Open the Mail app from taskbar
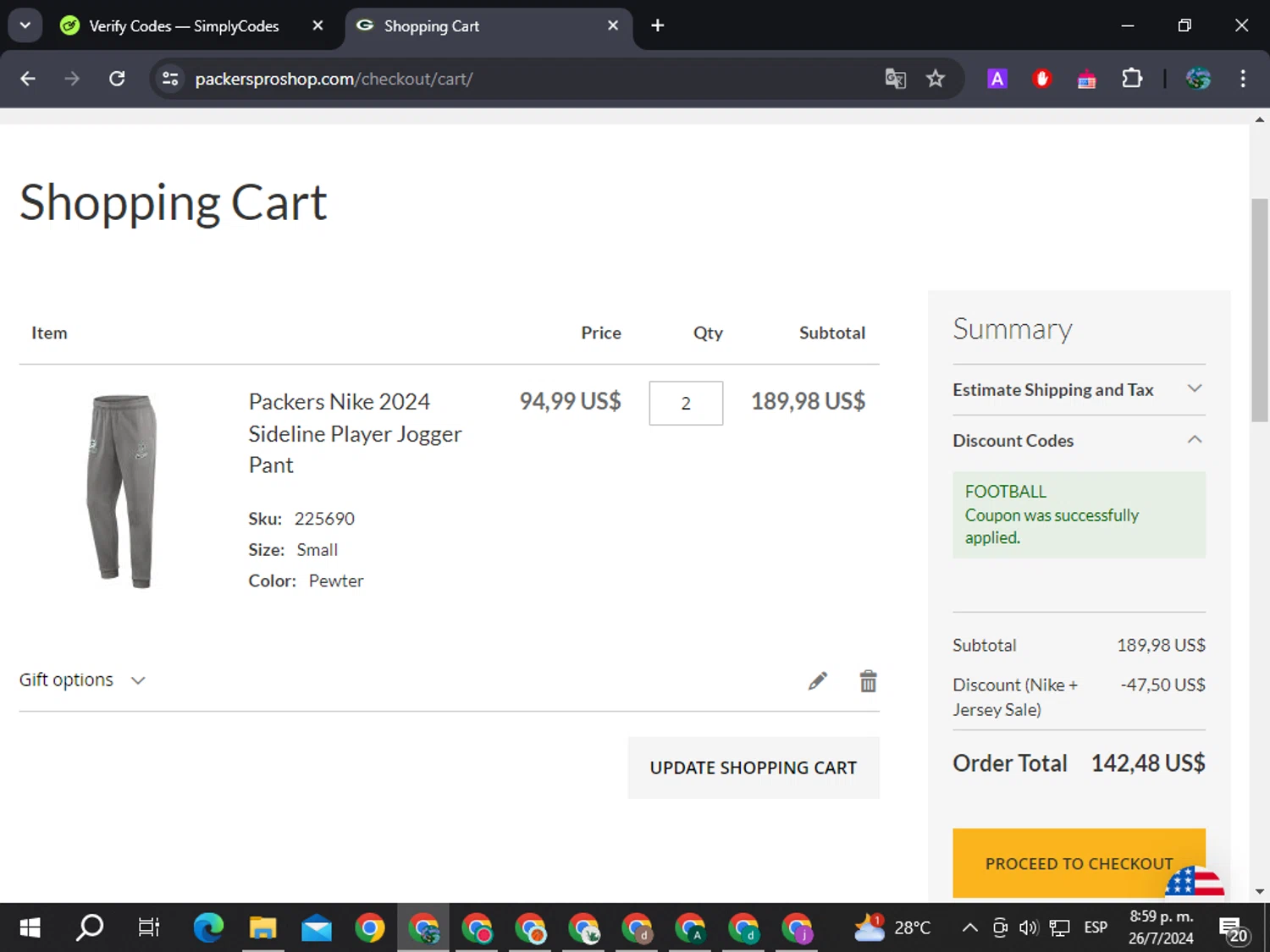Viewport: 1270px width, 952px height. coord(317,928)
